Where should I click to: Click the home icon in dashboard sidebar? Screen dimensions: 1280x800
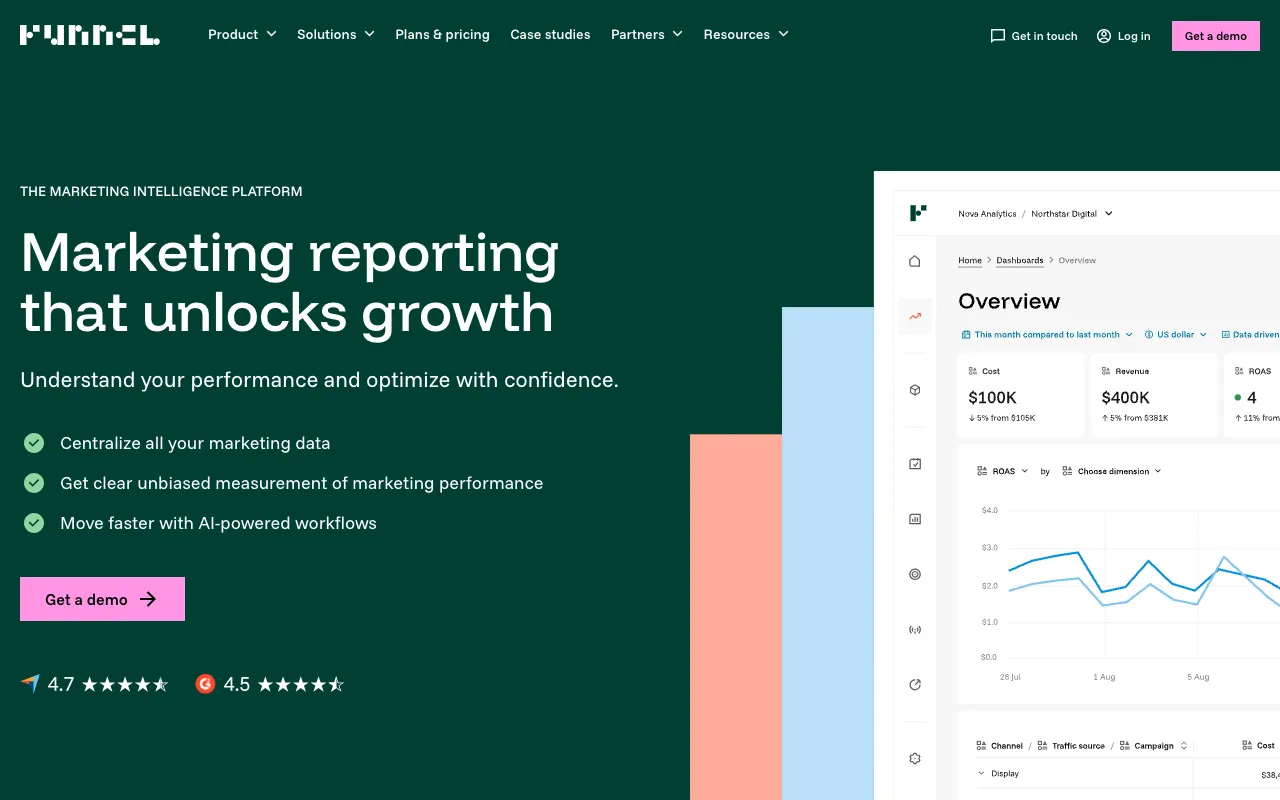pos(914,261)
